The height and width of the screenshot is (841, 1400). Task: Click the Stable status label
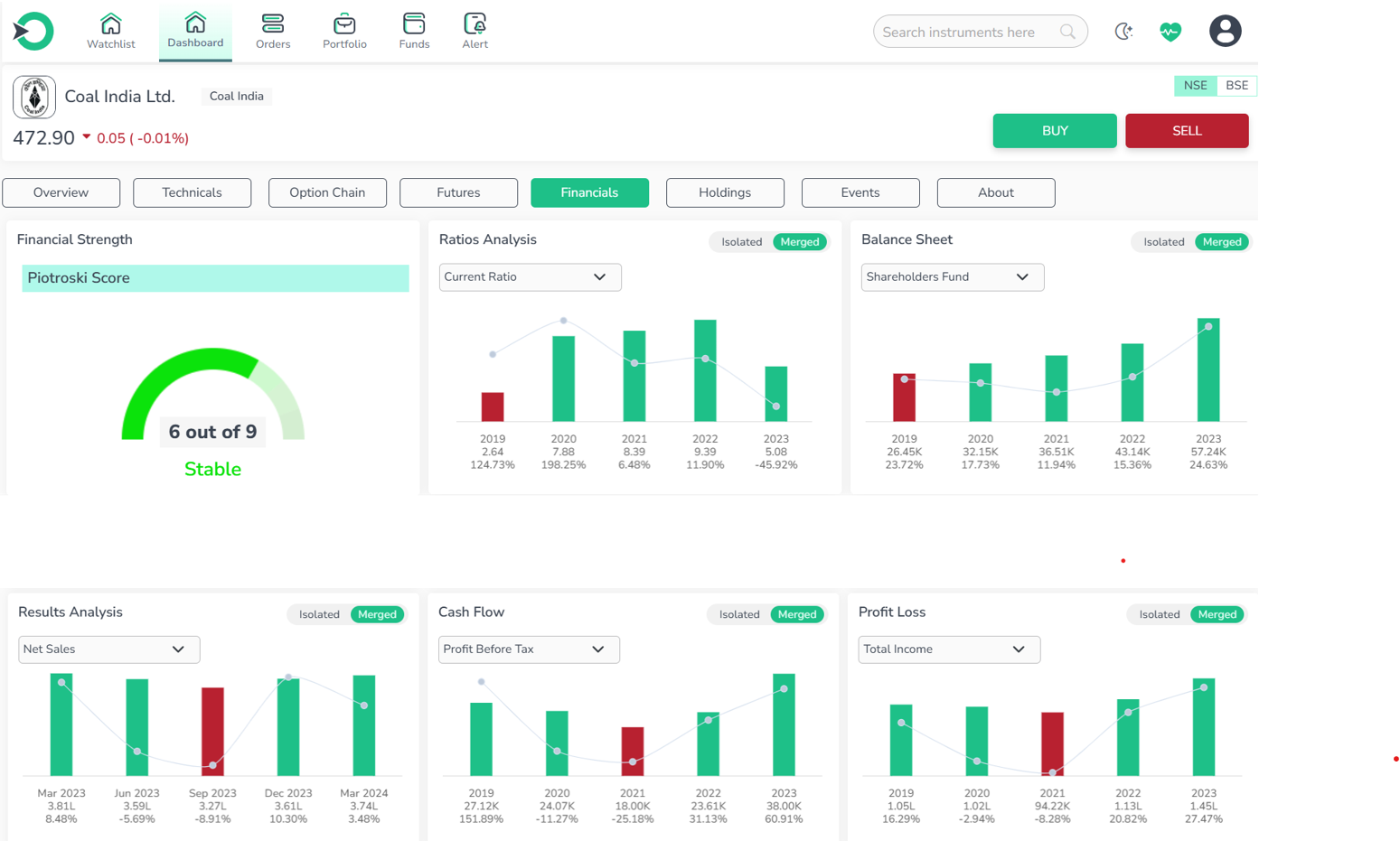point(212,469)
